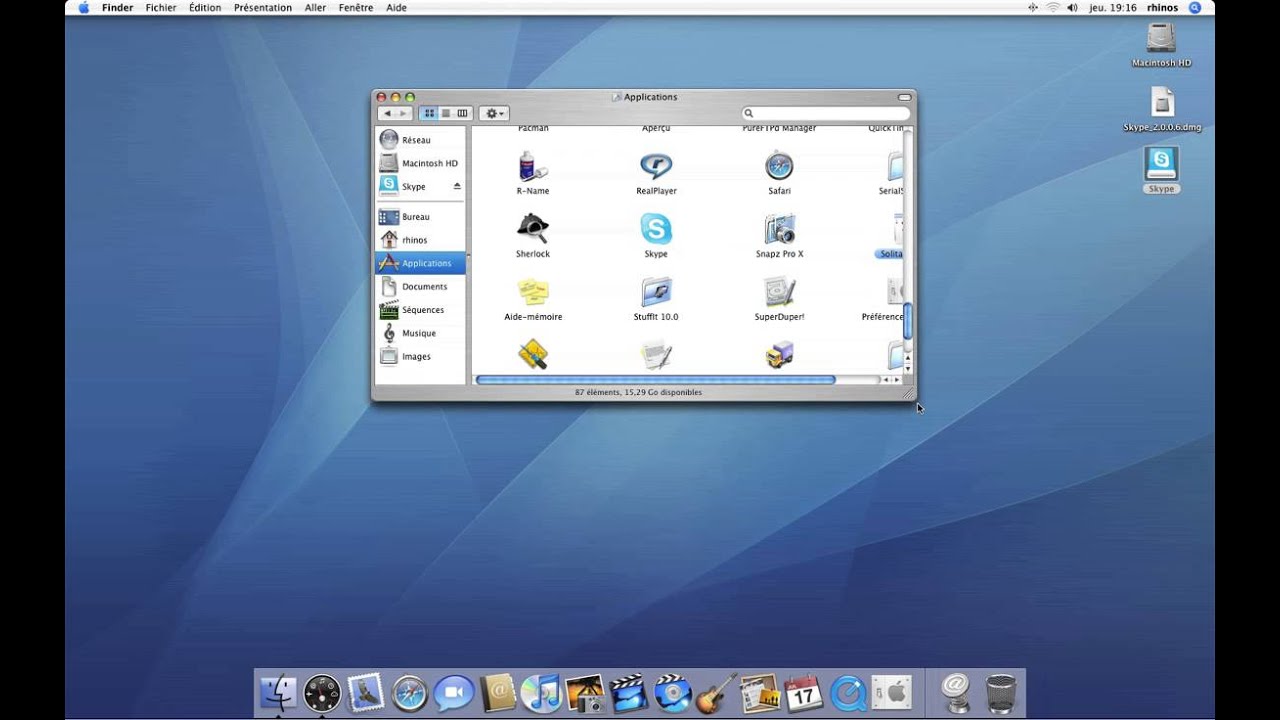
Task: Open iCal calendar in the Dock
Action: 804,692
